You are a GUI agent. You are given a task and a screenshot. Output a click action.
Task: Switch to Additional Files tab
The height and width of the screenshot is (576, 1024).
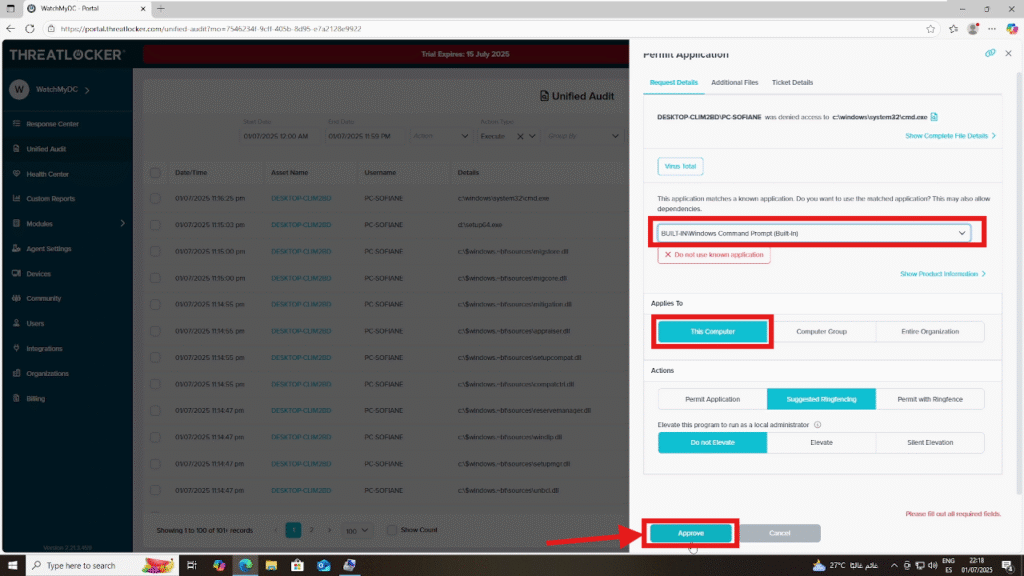[x=734, y=82]
